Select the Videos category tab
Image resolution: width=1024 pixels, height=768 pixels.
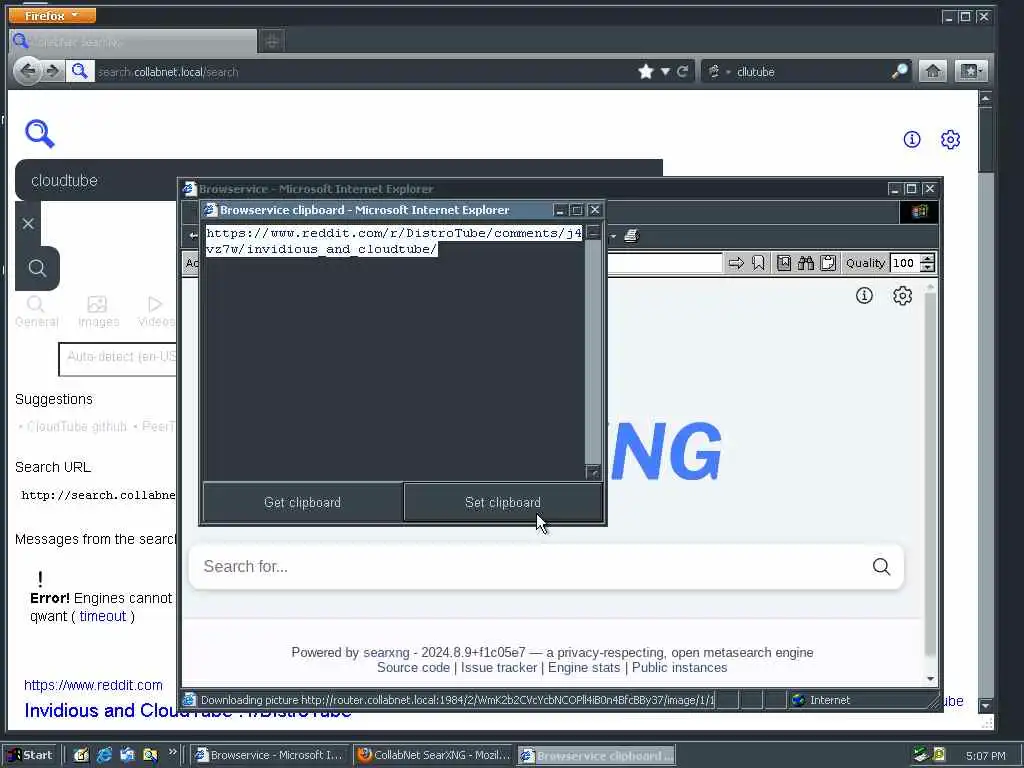pyautogui.click(x=156, y=312)
